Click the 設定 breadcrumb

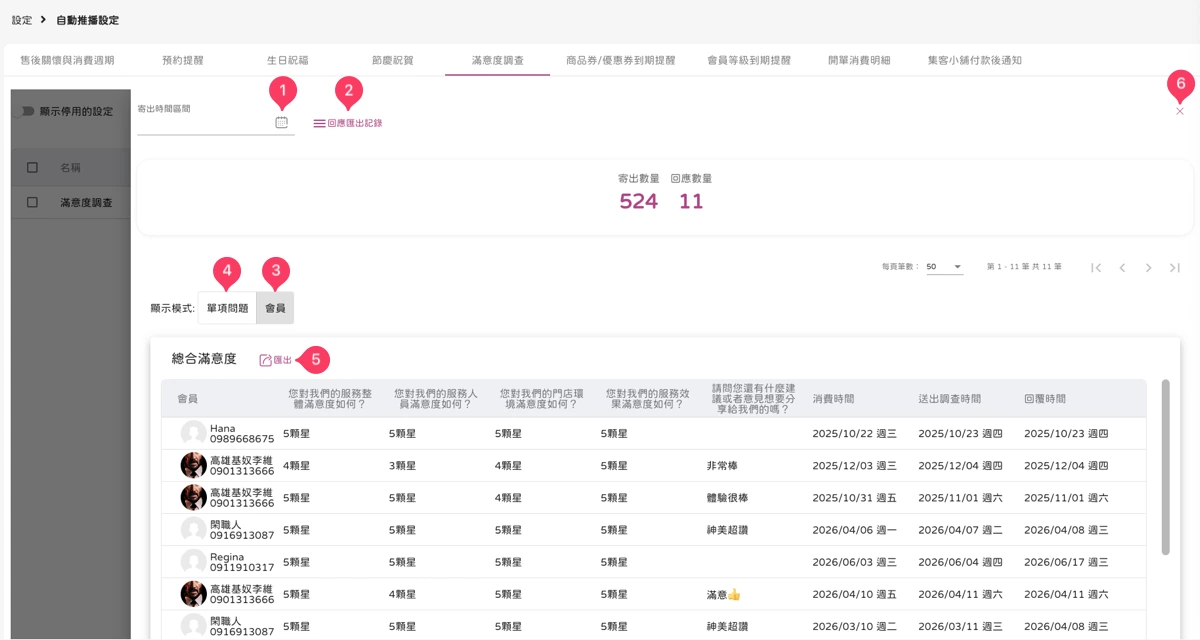click(x=22, y=20)
